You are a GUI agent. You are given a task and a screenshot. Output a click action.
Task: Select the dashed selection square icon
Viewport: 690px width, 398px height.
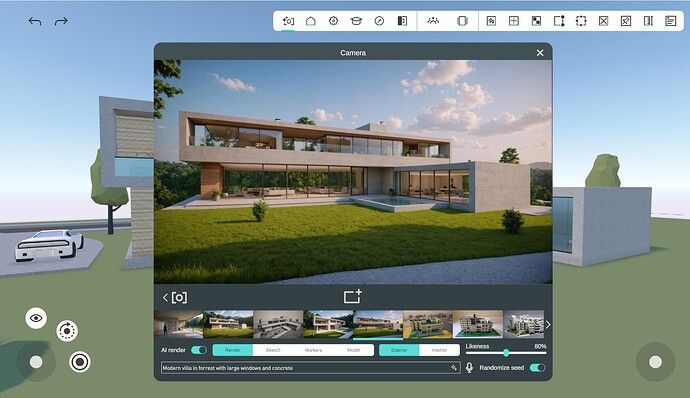581,21
